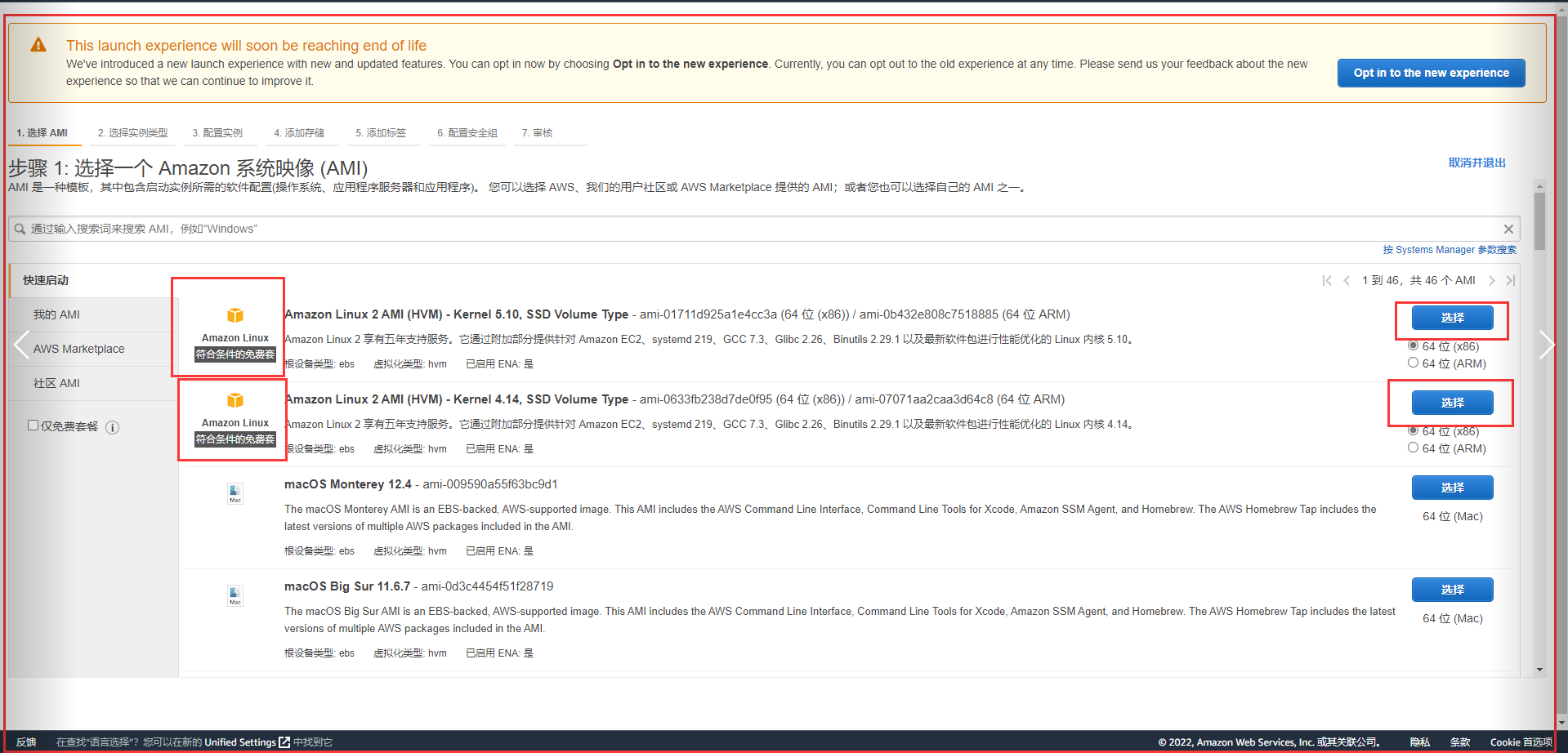Image resolution: width=1568 pixels, height=753 pixels.
Task: Expand the right side panel arrow
Action: click(1545, 345)
